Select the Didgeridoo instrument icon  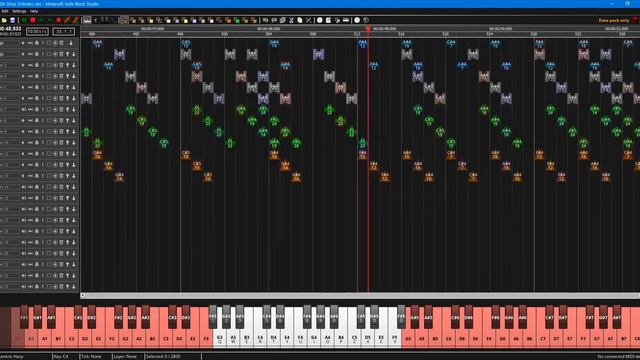pos(228,20)
